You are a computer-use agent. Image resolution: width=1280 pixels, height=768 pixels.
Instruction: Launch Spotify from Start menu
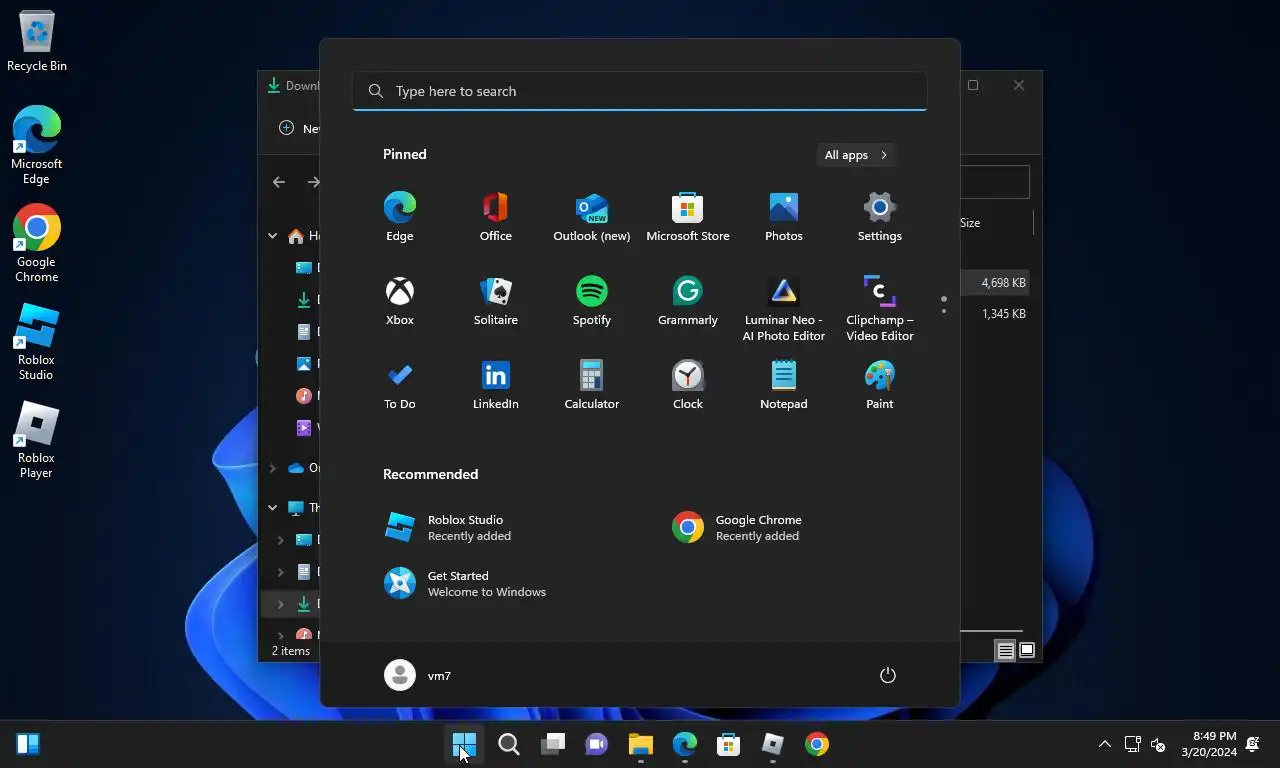click(x=591, y=301)
